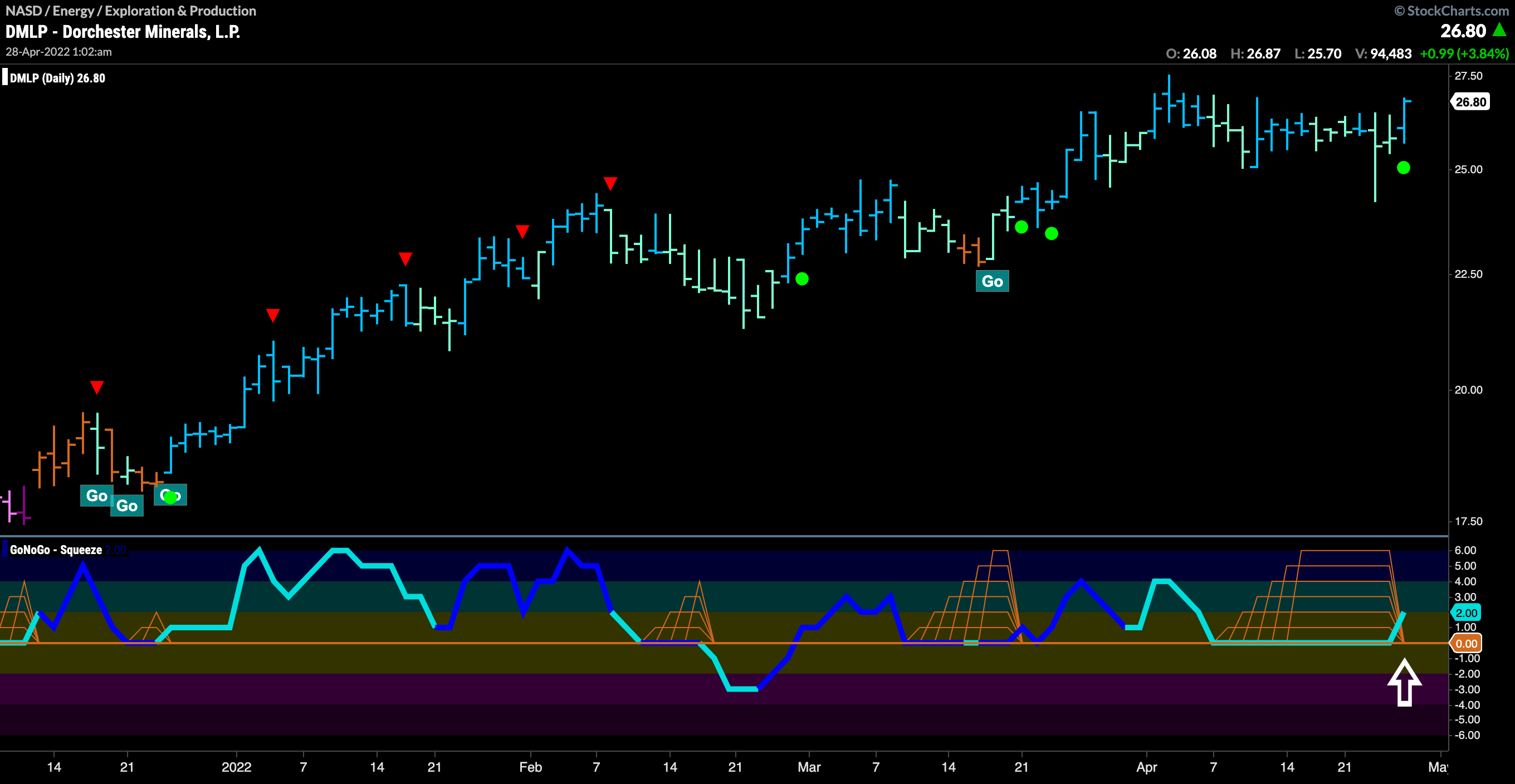Click the red triangle marker in early January

click(273, 315)
